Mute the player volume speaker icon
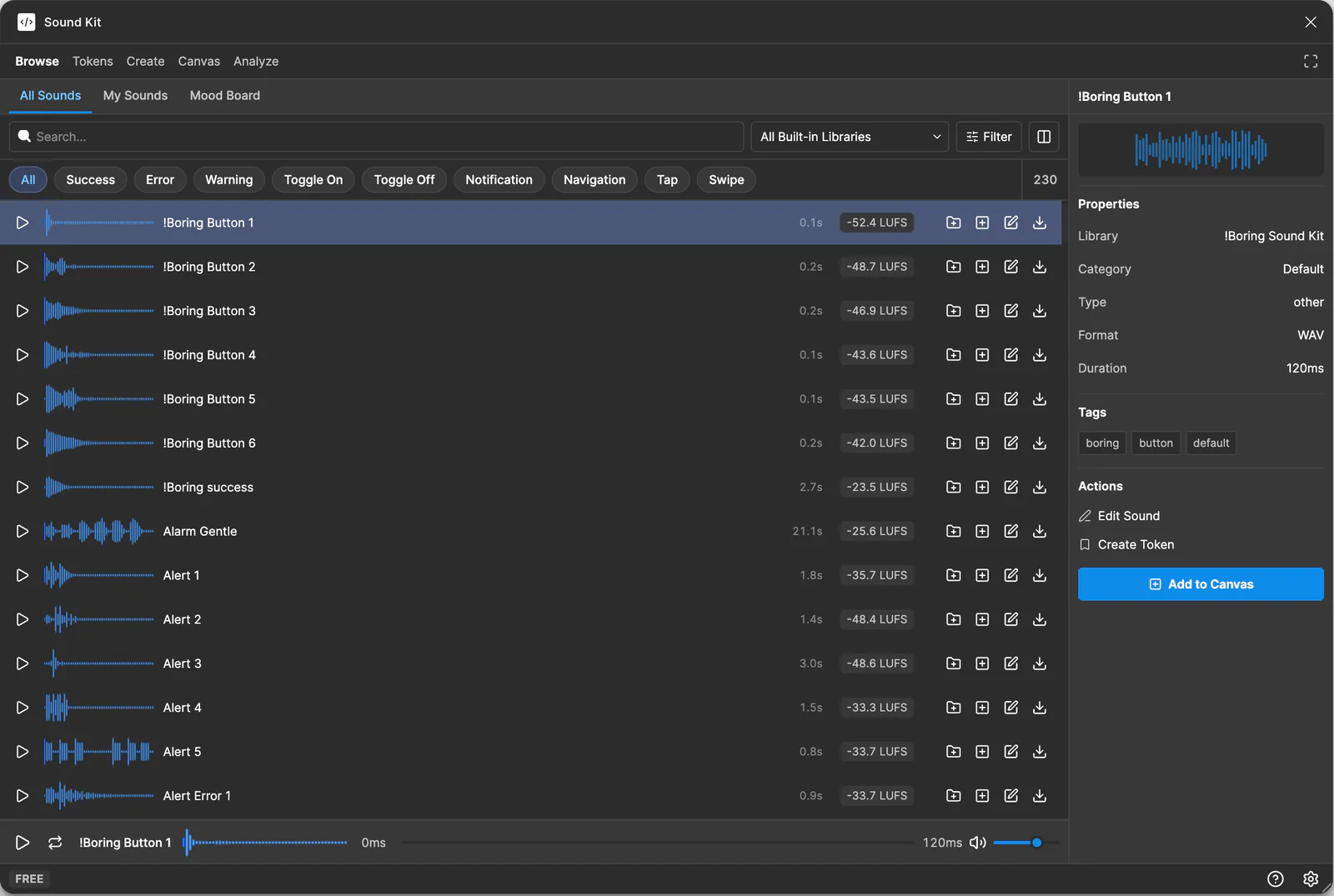This screenshot has height=896, width=1334. tap(978, 843)
